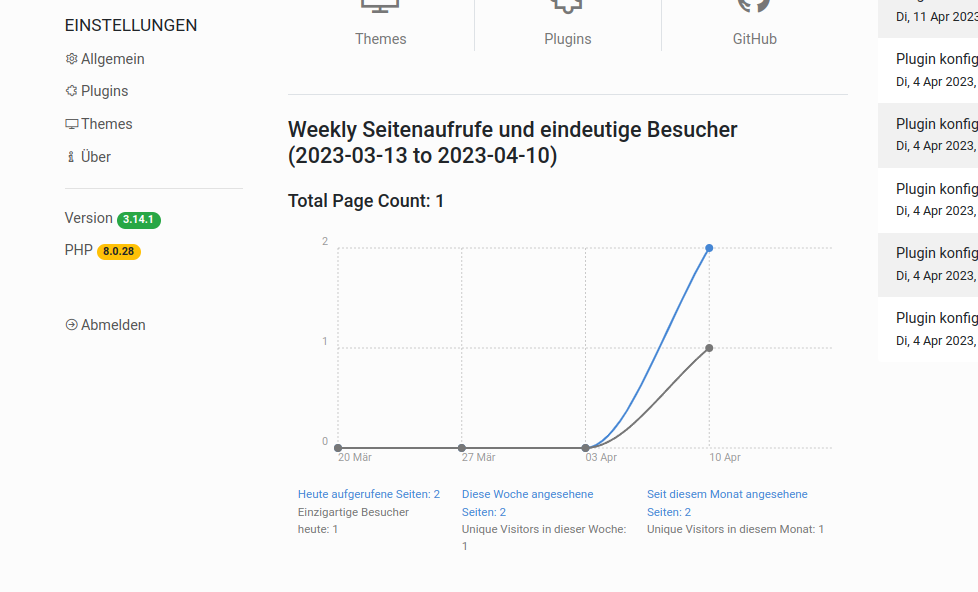Click the large monitor icon above Themes
This screenshot has width=978, height=592.
(380, 5)
